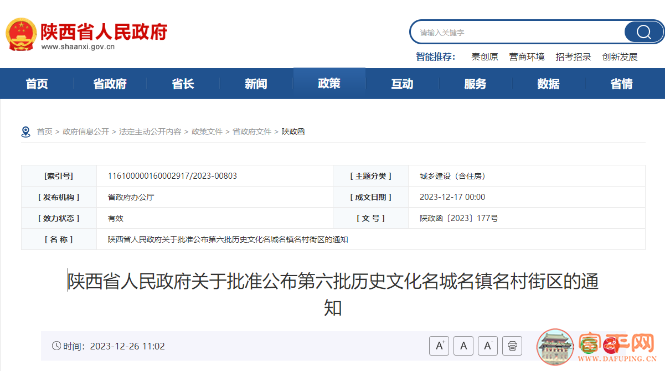The image size is (666, 371).
Task: Click the 政策文件 breadcrumb link
Action: [x=207, y=132]
